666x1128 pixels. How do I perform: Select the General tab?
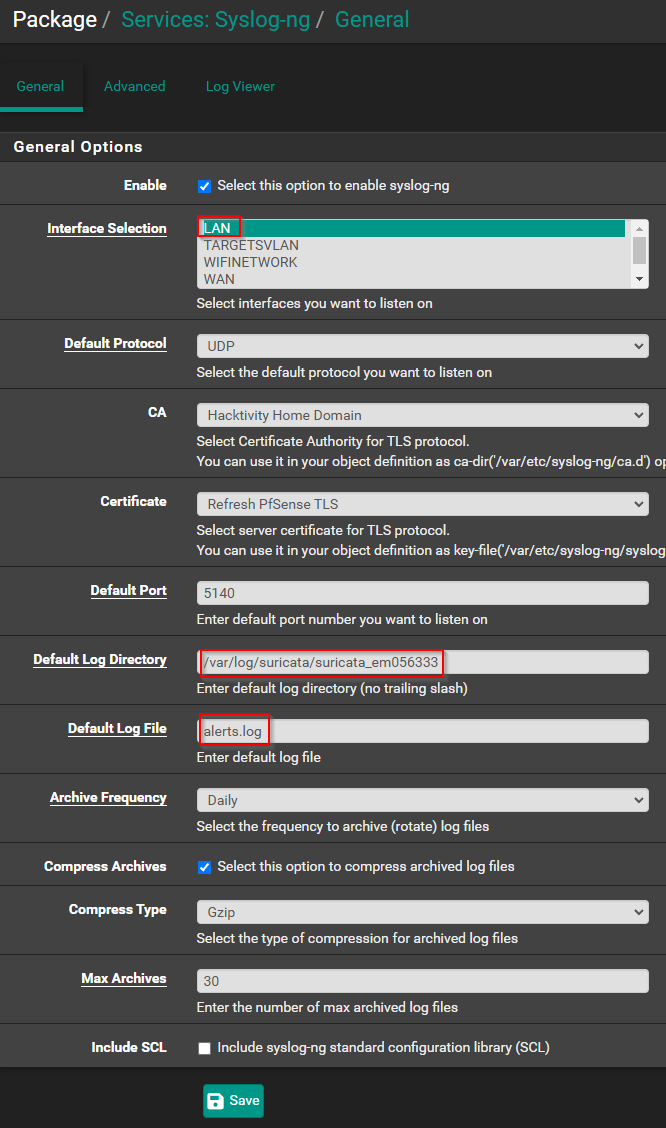point(41,86)
